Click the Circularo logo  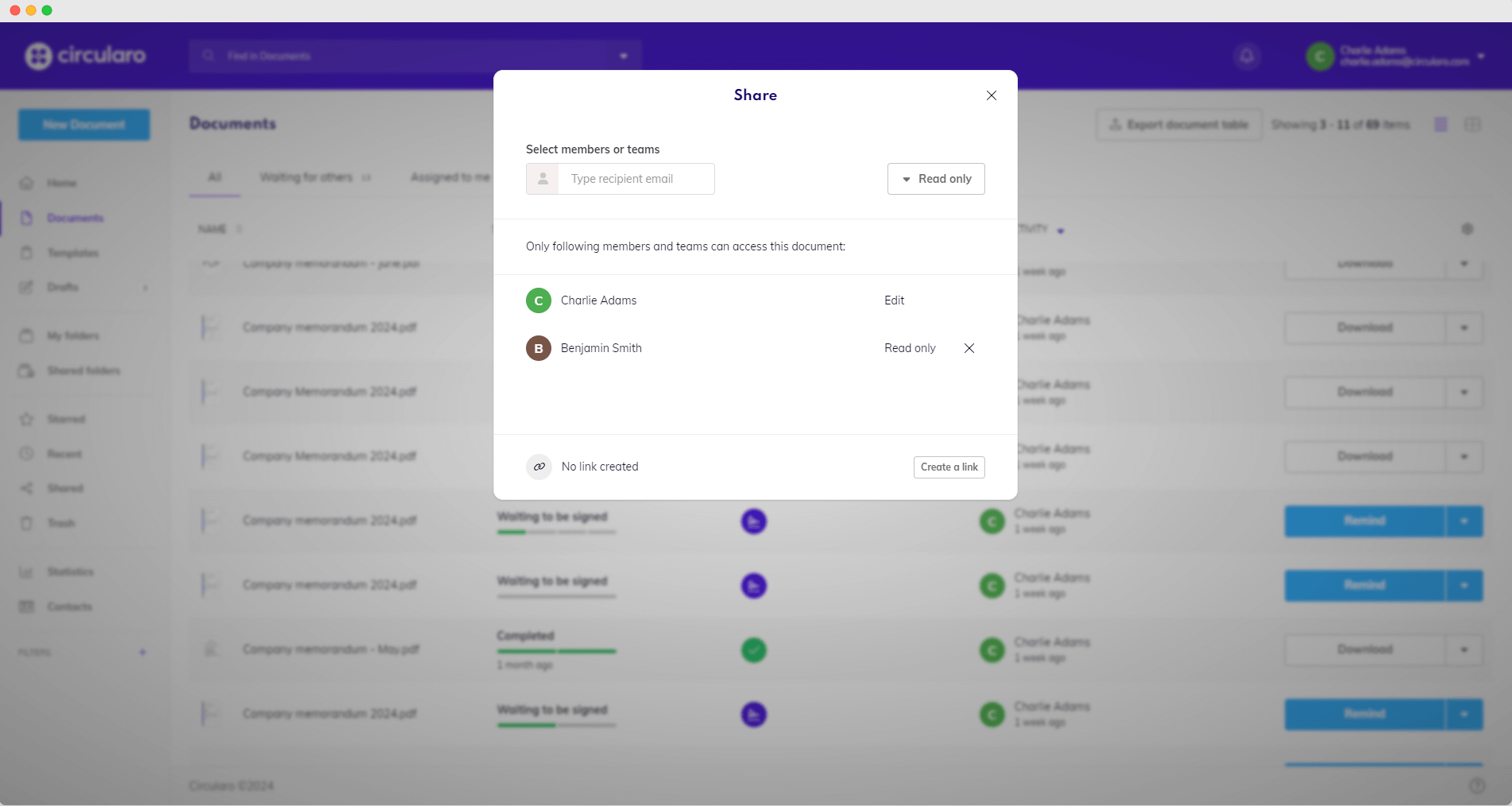pos(86,56)
